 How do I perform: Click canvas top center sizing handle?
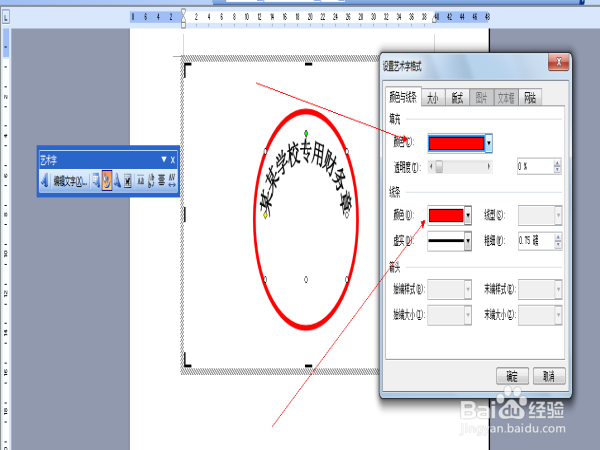coord(308,64)
